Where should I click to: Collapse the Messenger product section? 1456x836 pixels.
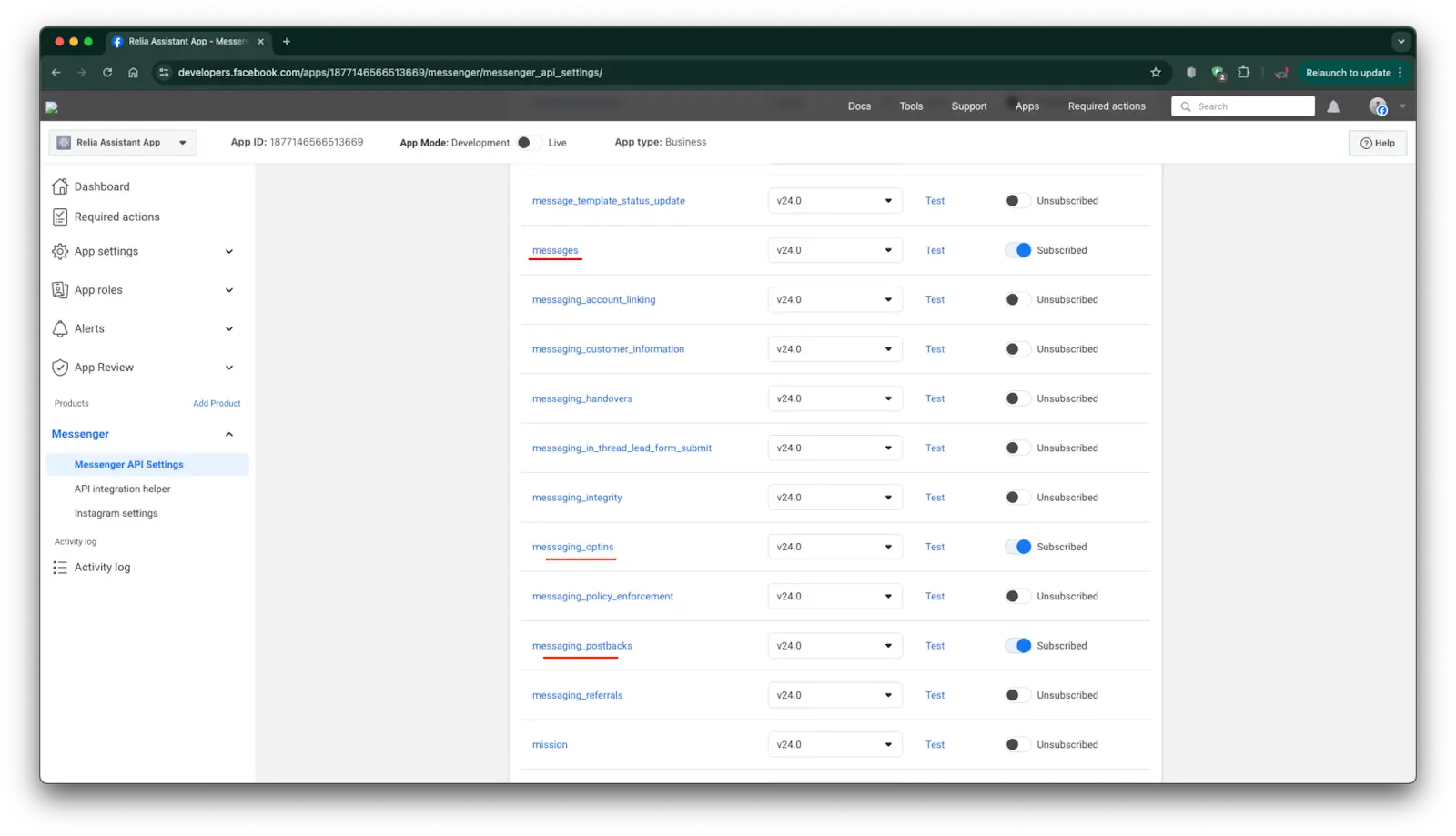point(229,434)
